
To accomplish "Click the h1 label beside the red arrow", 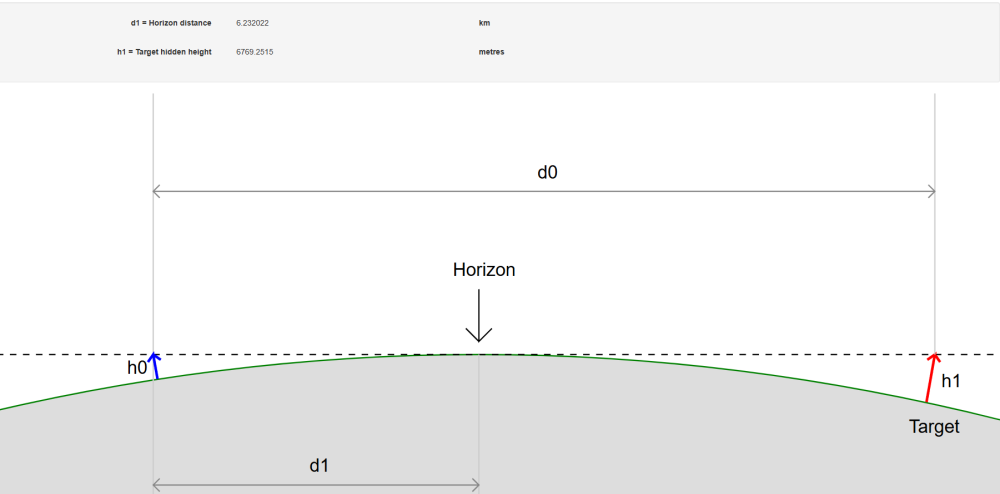I will point(951,381).
